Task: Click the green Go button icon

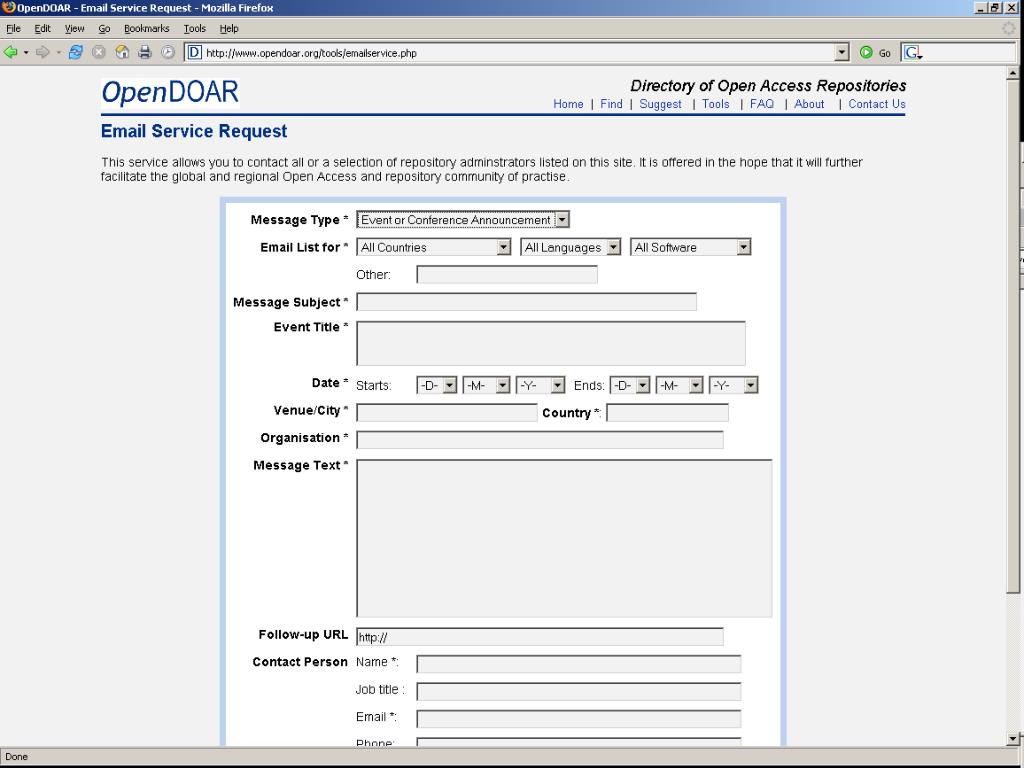Action: click(x=866, y=53)
